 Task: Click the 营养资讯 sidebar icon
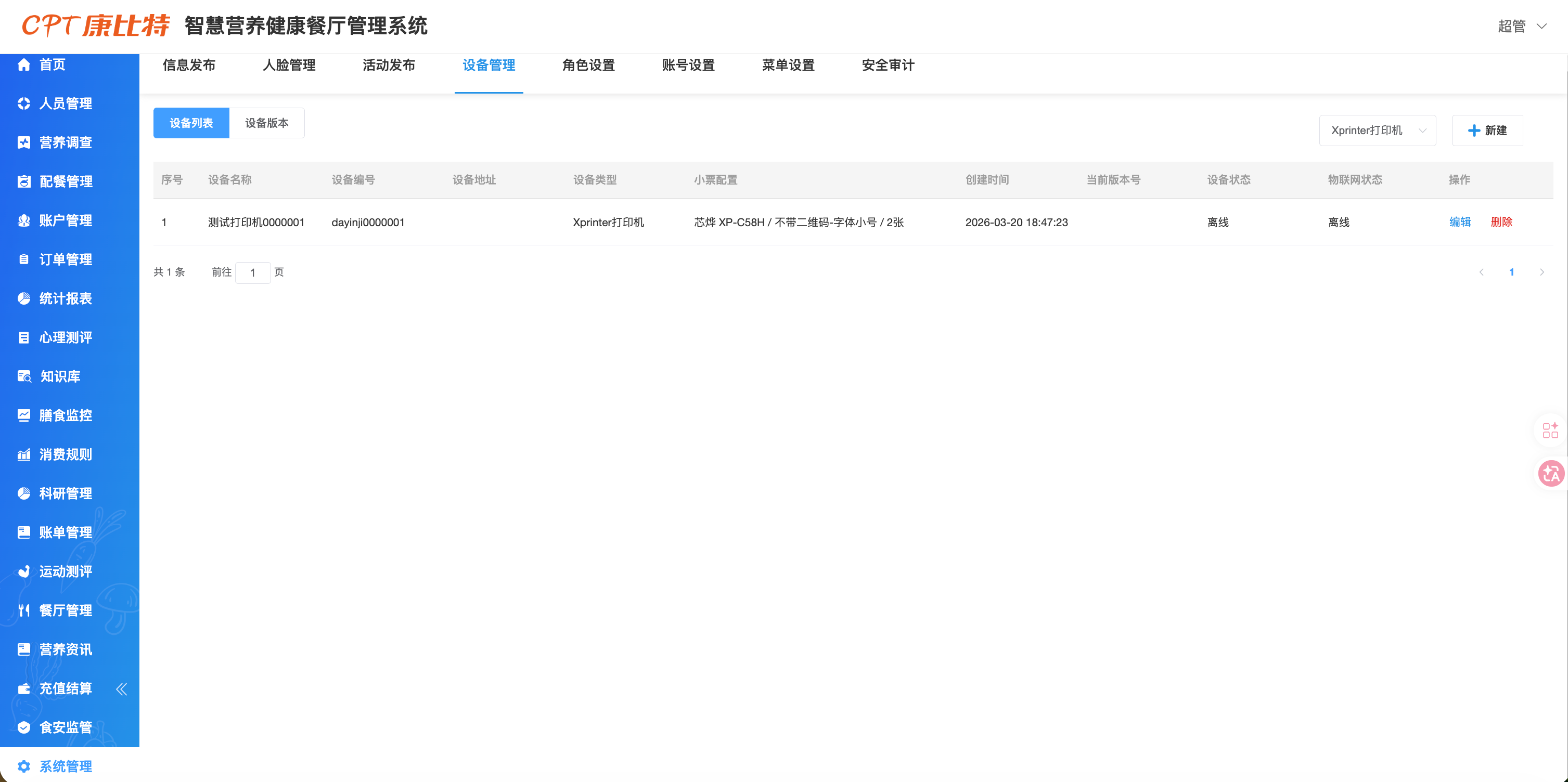(24, 649)
